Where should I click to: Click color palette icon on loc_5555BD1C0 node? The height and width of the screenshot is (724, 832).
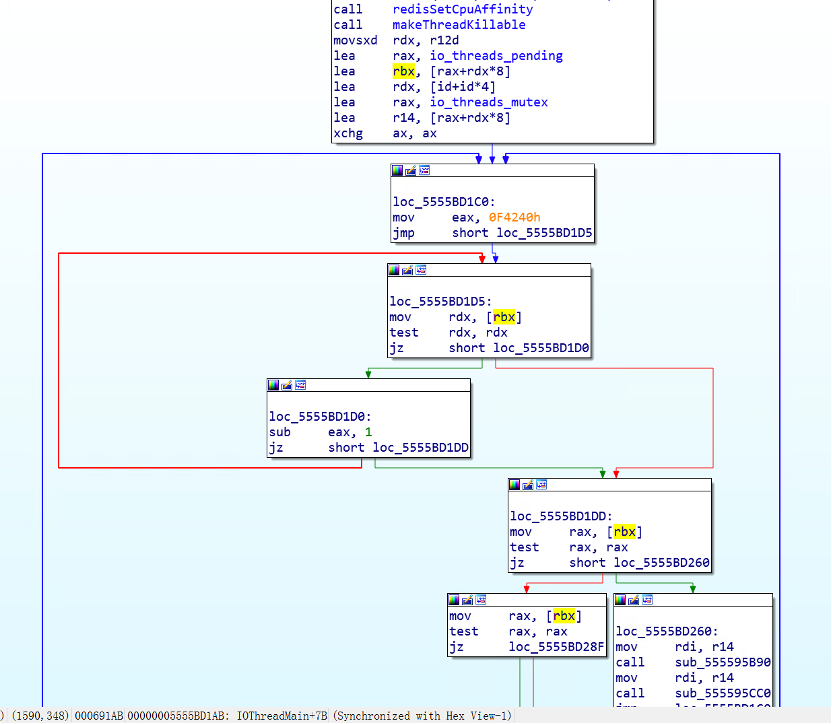tap(398, 171)
